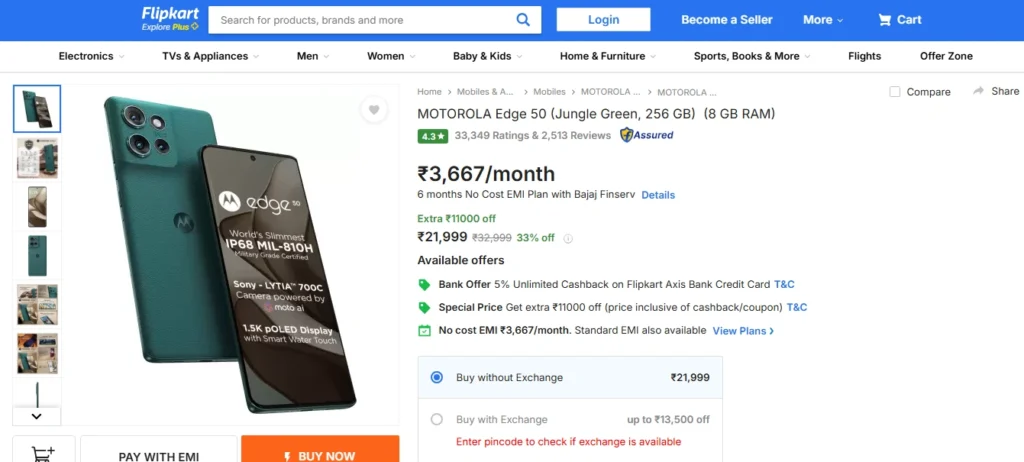
Task: Click the Share arrow icon
Action: coord(978,91)
